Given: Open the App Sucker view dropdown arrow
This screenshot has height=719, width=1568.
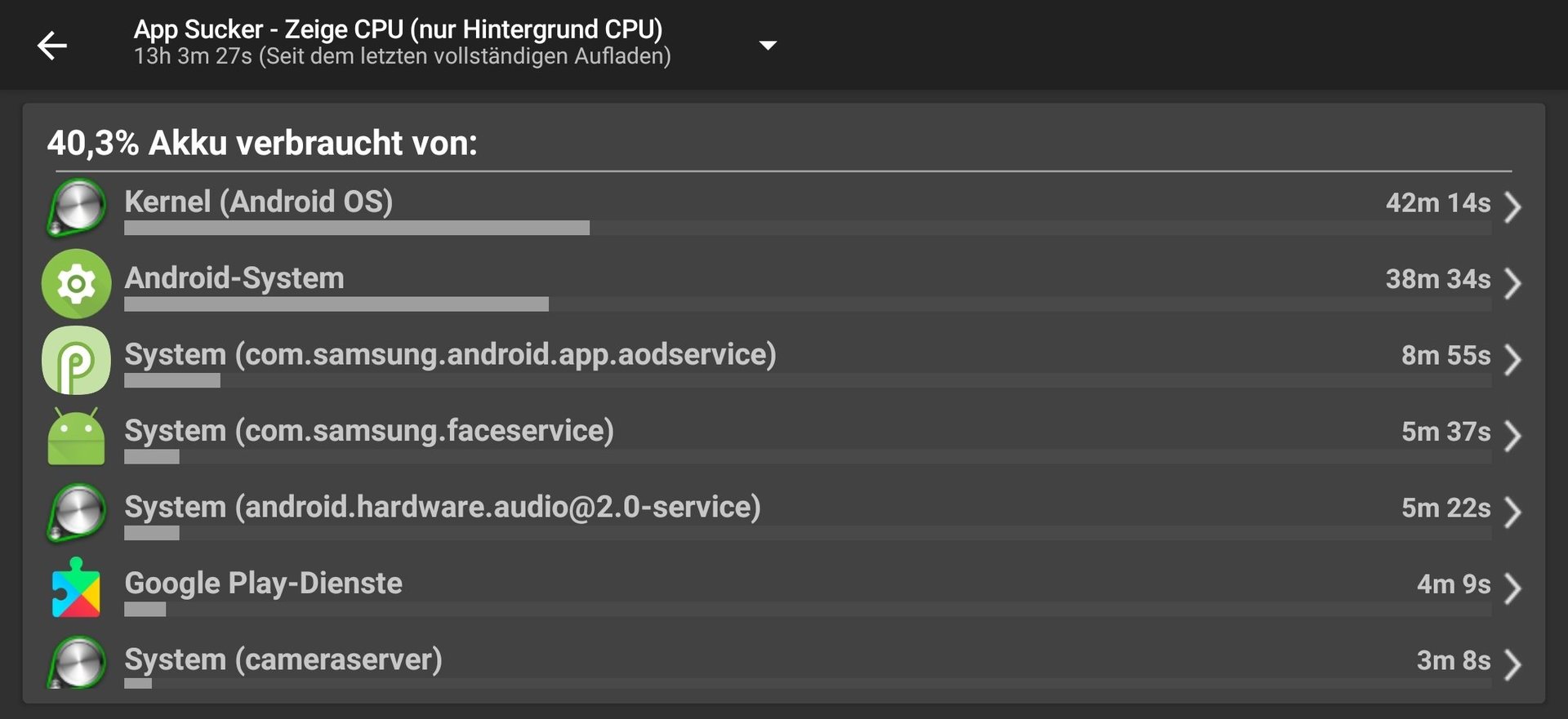Looking at the screenshot, I should [x=768, y=45].
